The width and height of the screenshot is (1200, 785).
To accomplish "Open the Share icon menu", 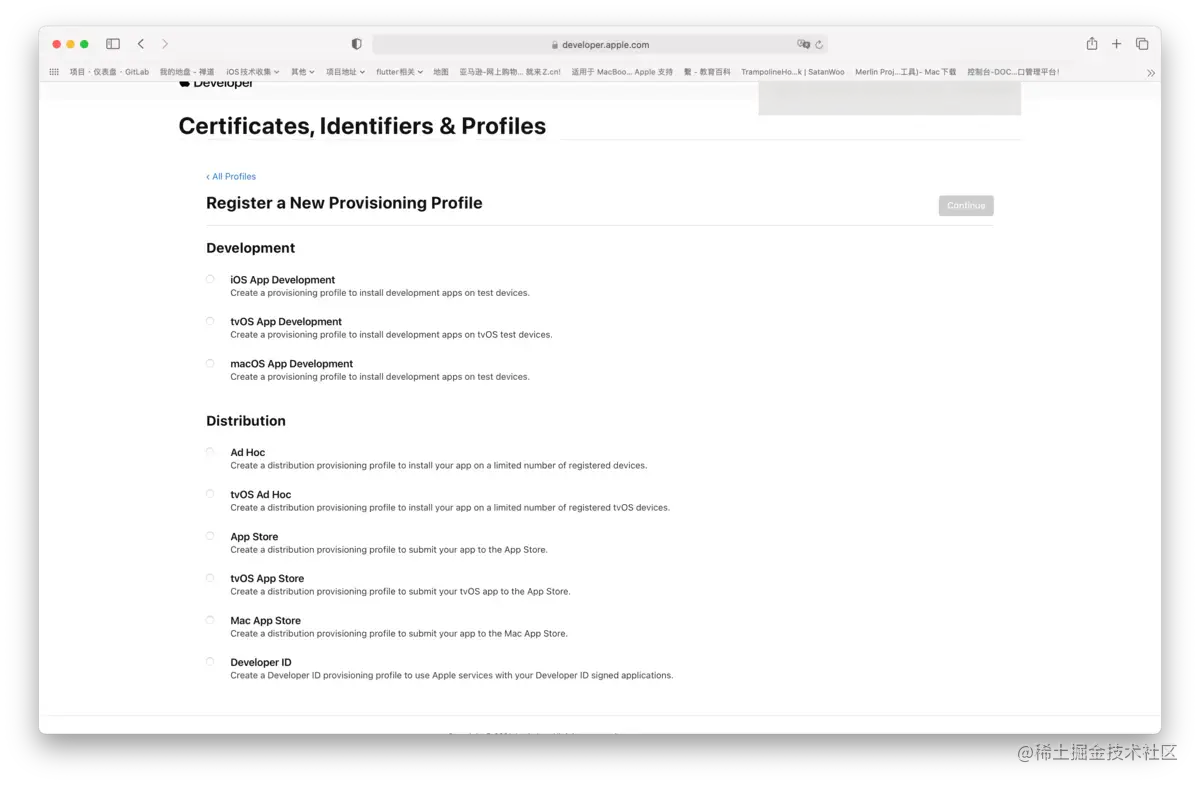I will [x=1092, y=44].
